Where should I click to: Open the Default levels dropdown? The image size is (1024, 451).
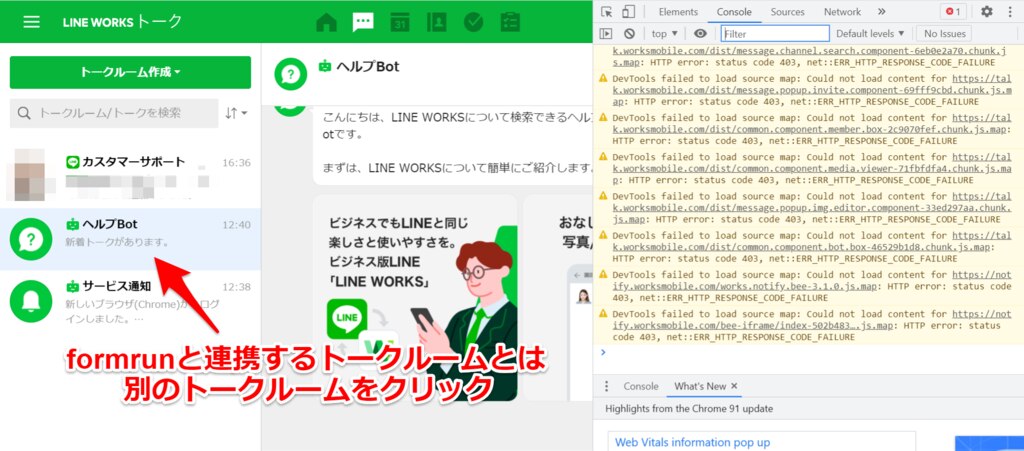870,33
